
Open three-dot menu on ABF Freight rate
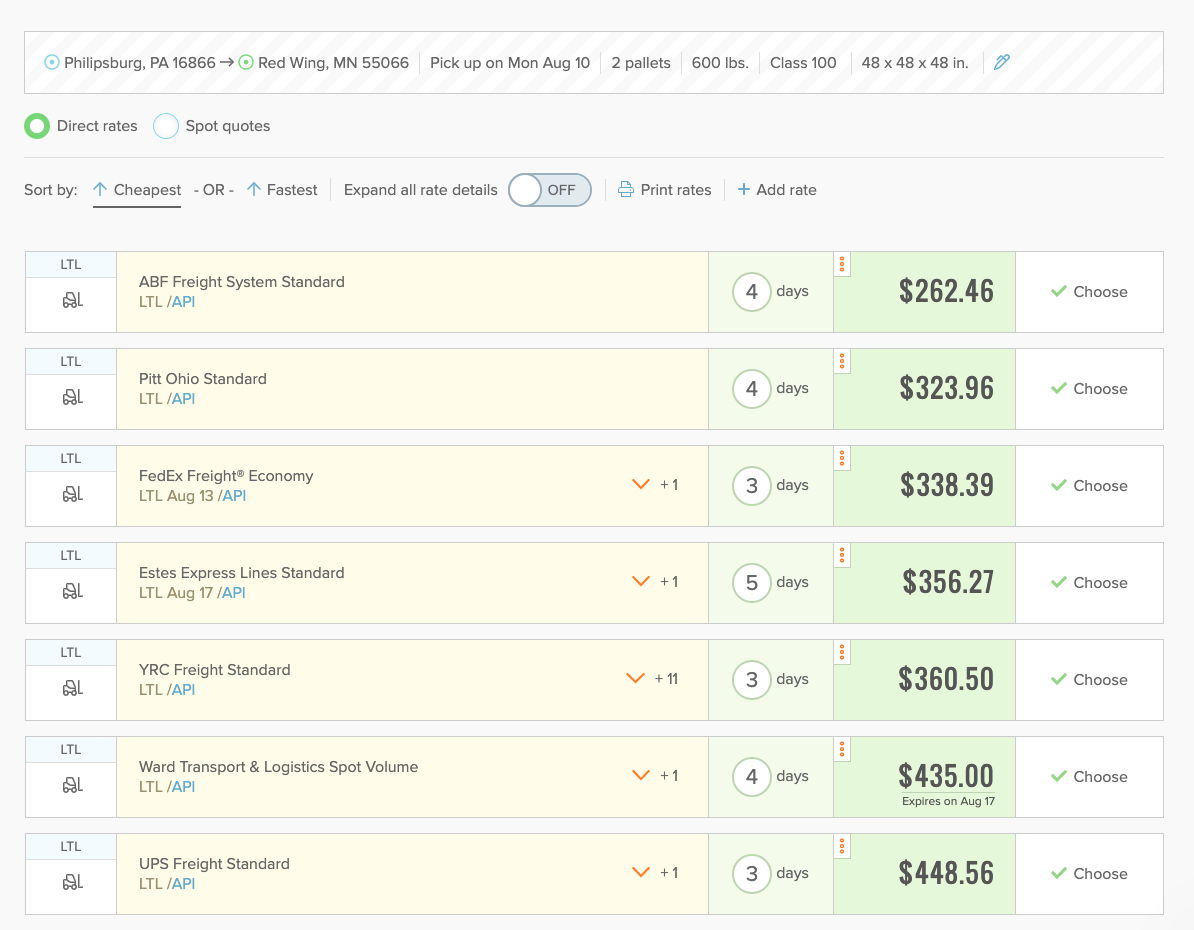point(842,264)
